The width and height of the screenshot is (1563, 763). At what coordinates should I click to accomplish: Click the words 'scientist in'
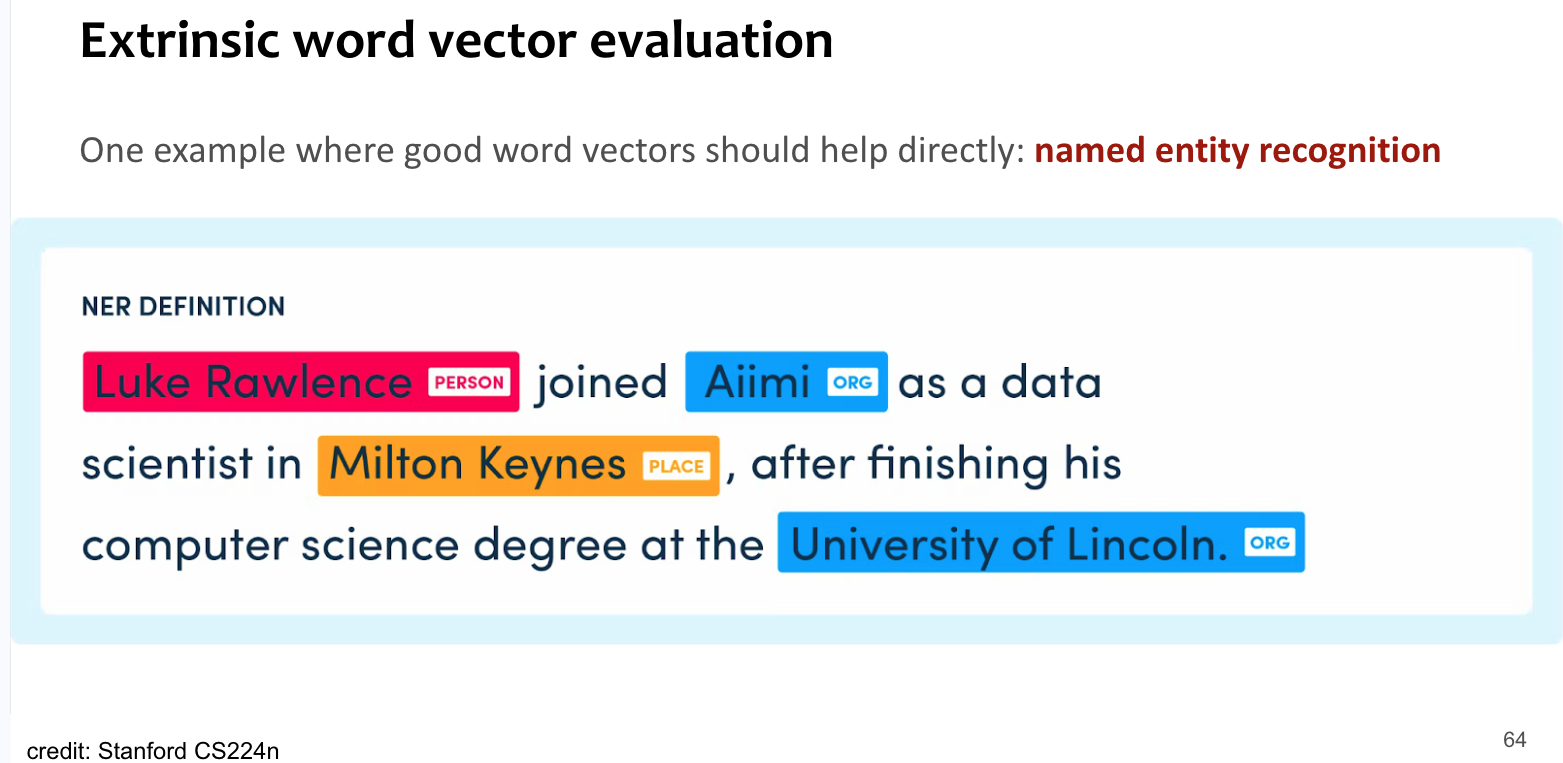coord(191,465)
